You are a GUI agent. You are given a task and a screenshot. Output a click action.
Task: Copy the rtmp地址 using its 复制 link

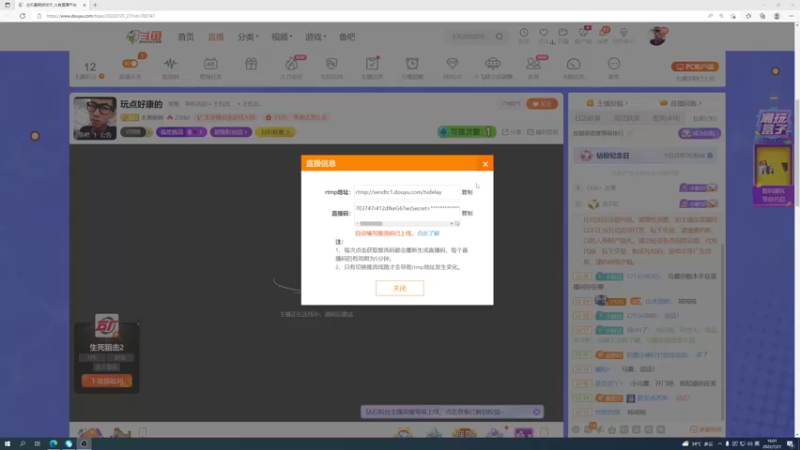467,192
